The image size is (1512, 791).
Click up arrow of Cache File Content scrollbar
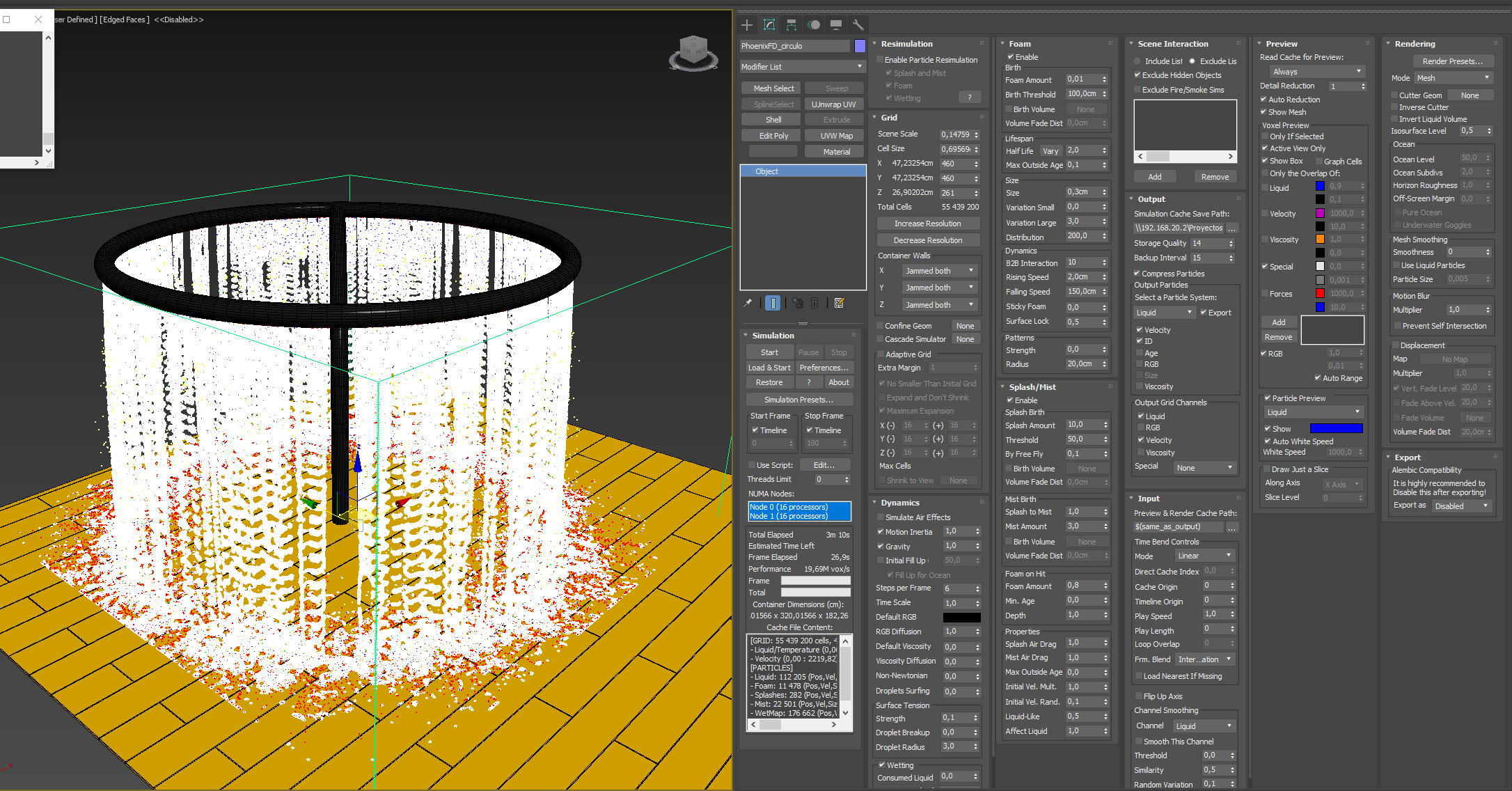point(846,641)
